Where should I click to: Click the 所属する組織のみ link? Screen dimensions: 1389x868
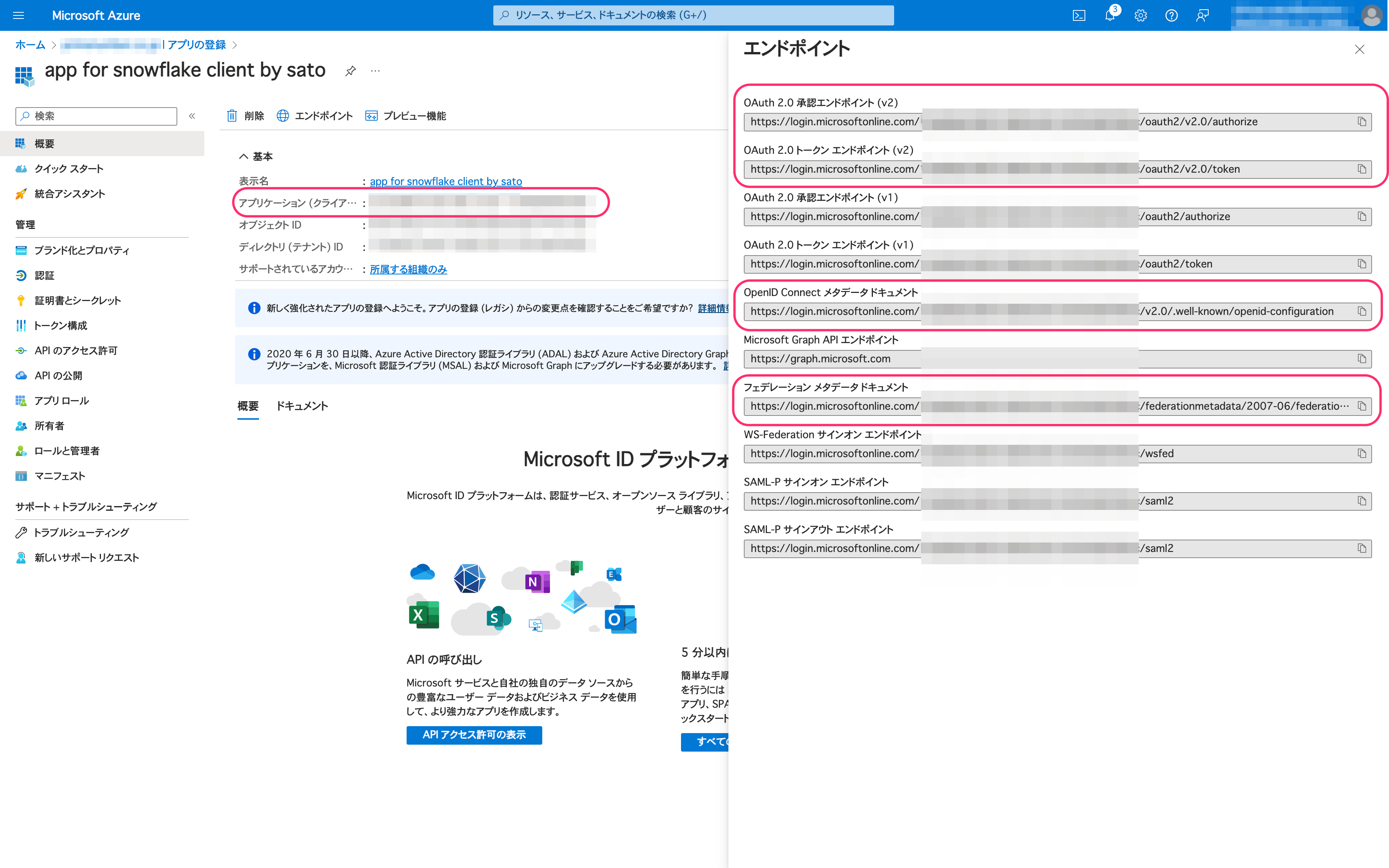pos(408,269)
